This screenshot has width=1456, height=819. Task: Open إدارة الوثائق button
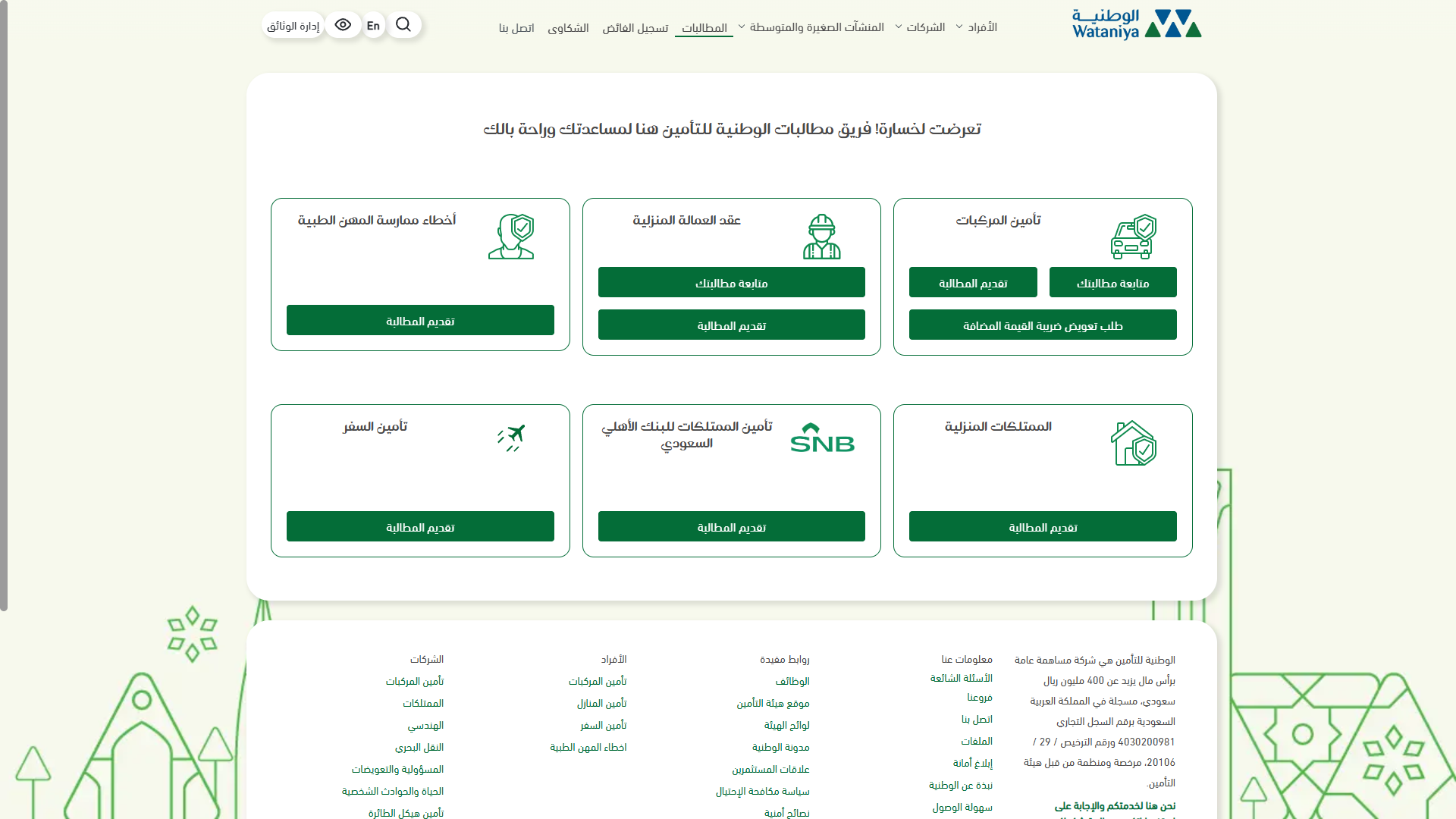pyautogui.click(x=293, y=26)
